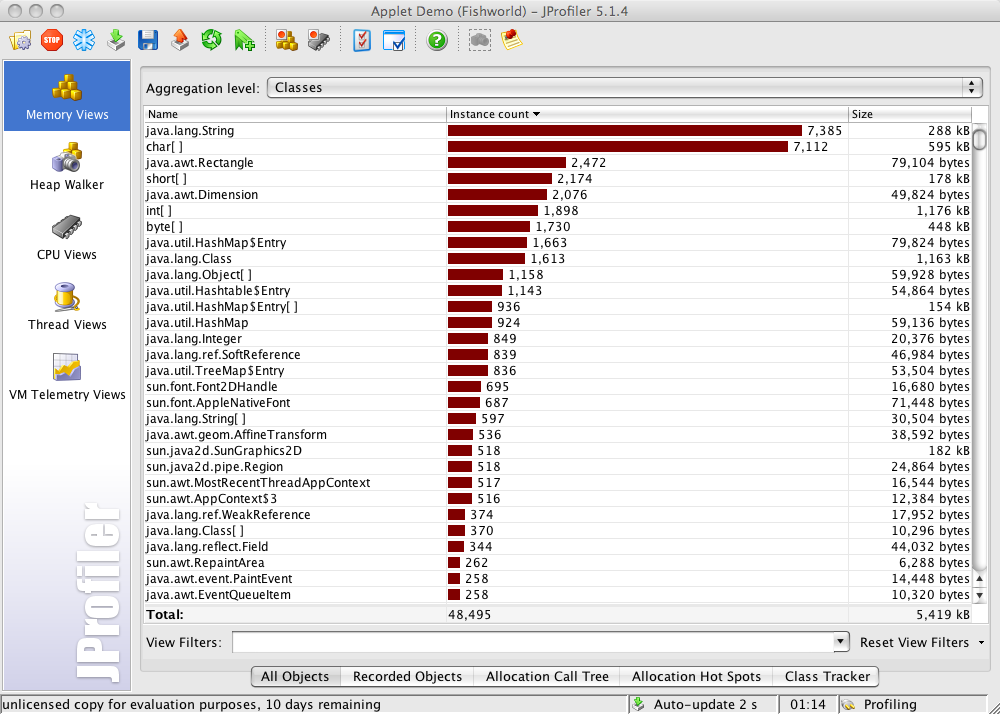Open CPU Views section
Viewport: 1000px width, 714px height.
67,237
